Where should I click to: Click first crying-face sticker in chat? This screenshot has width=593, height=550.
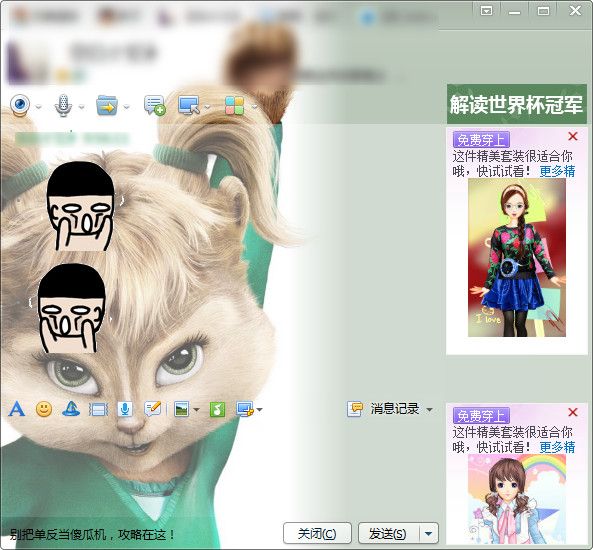click(80, 207)
